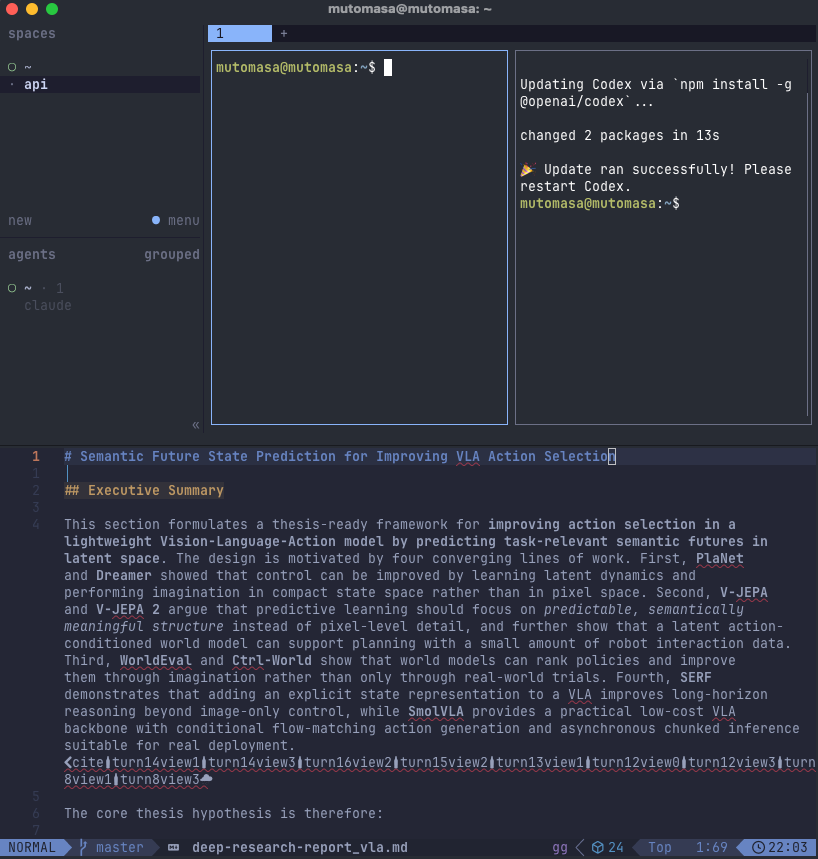Select terminal tab 1

point(240,33)
